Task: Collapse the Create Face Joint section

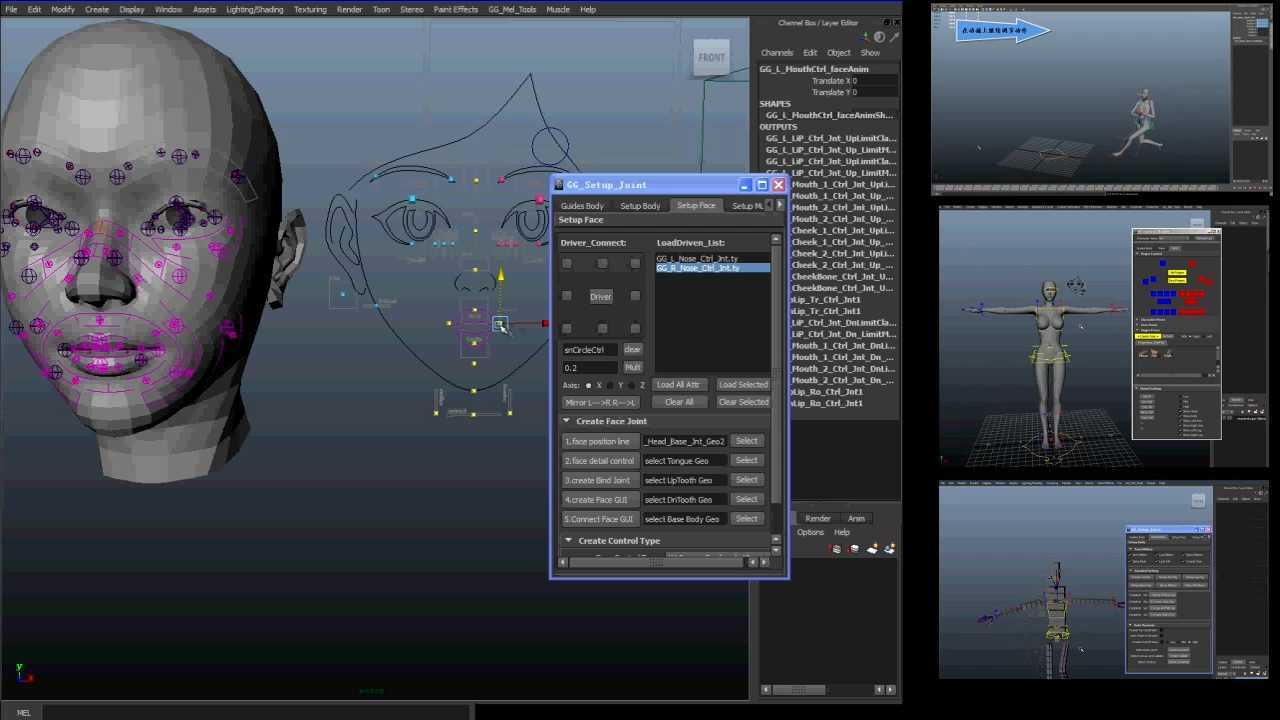Action: tap(566, 421)
